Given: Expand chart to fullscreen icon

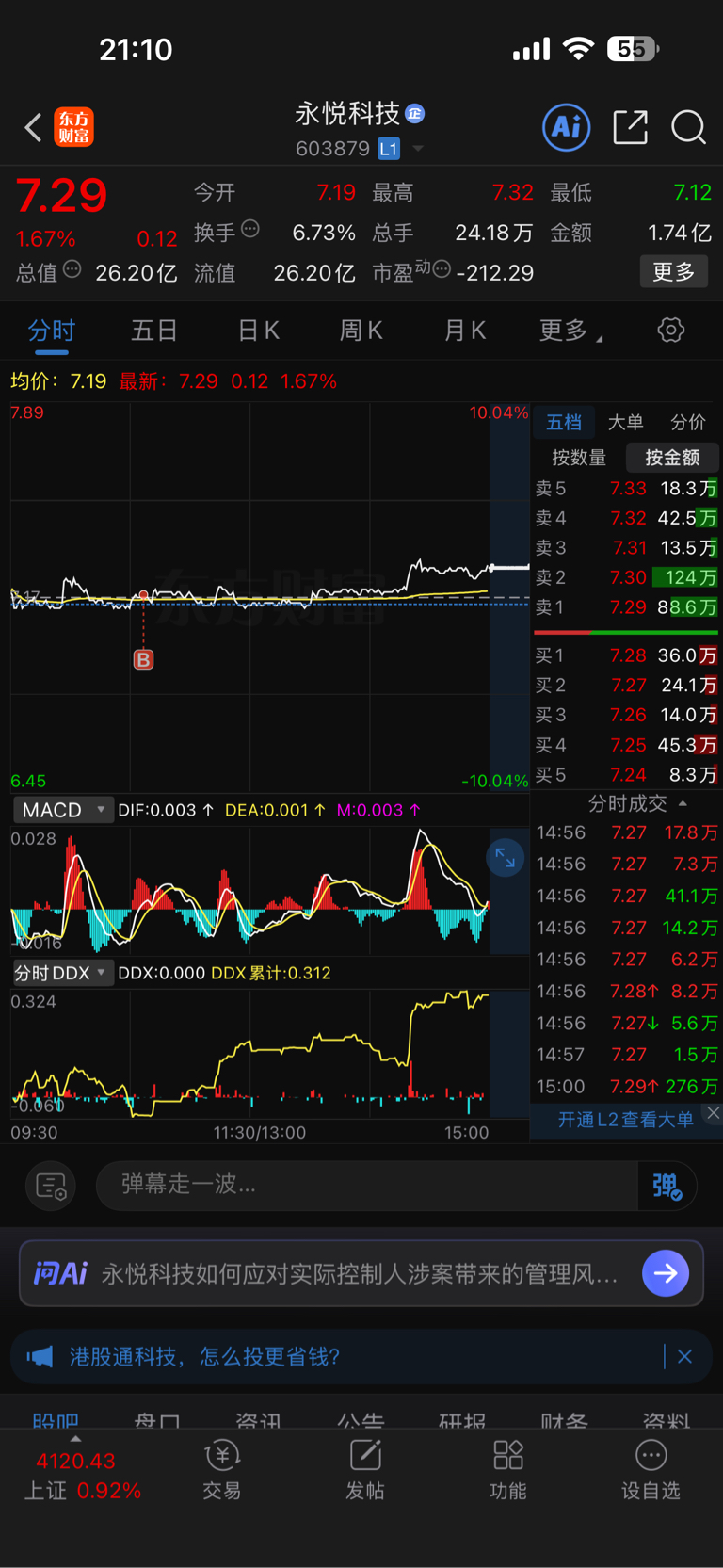Looking at the screenshot, I should (x=506, y=857).
